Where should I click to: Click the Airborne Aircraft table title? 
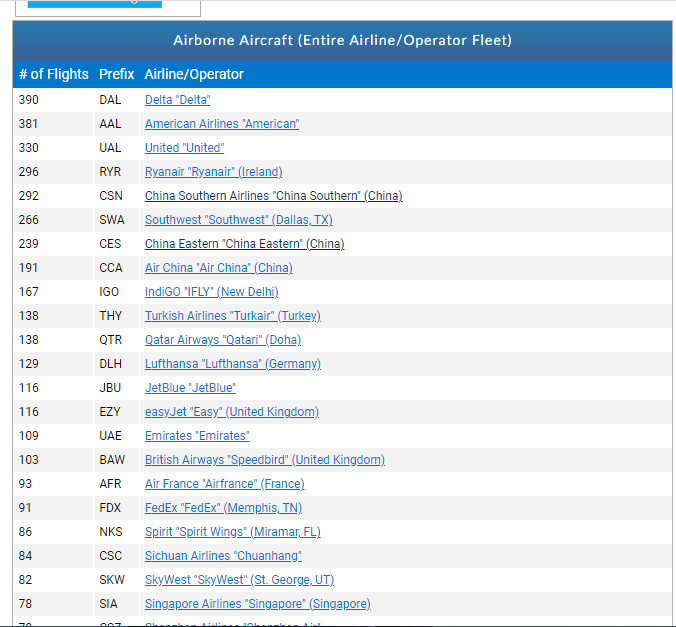click(x=342, y=40)
